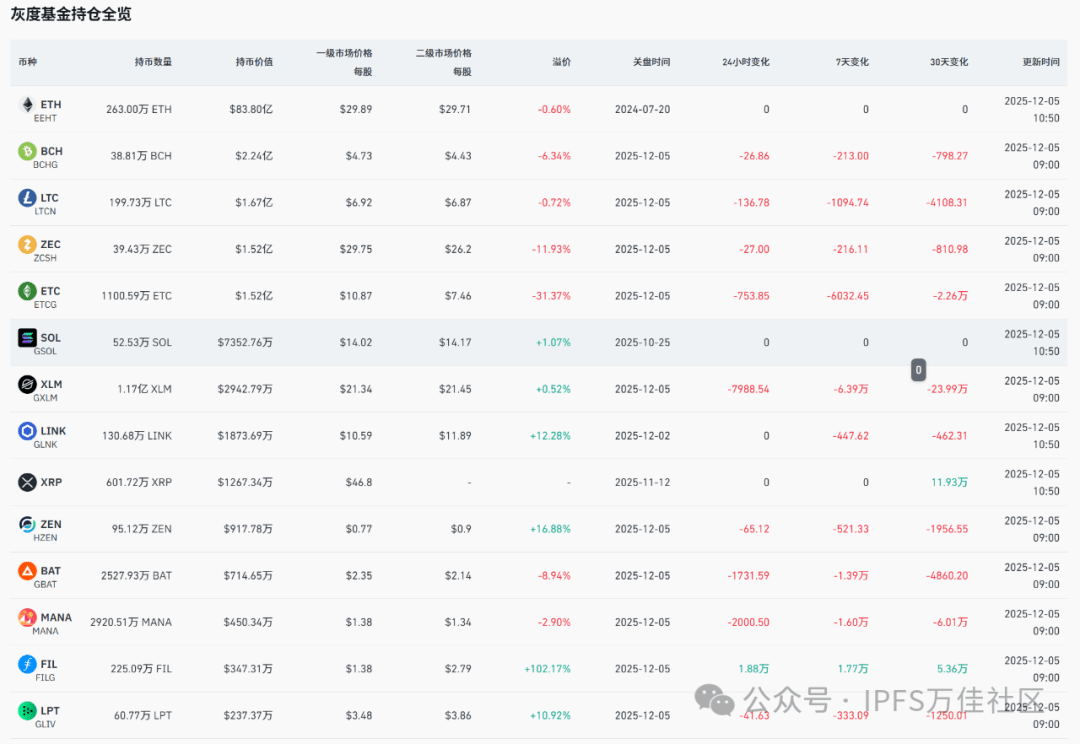
Task: Click the $29.75 primary price for ZEC
Action: 355,249
